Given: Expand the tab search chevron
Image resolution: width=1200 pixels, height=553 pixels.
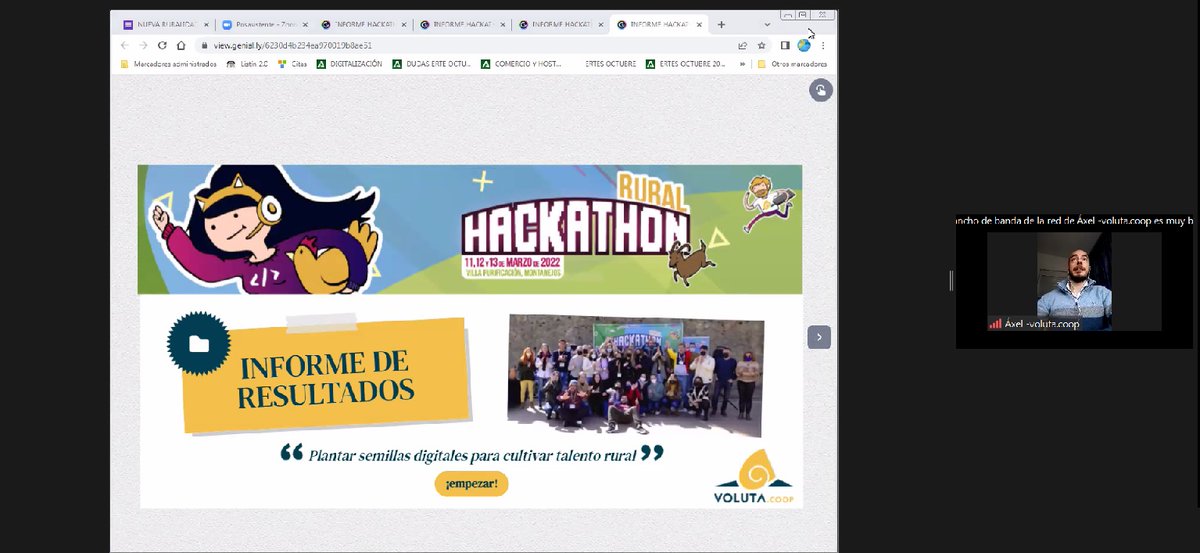Looking at the screenshot, I should (x=767, y=24).
